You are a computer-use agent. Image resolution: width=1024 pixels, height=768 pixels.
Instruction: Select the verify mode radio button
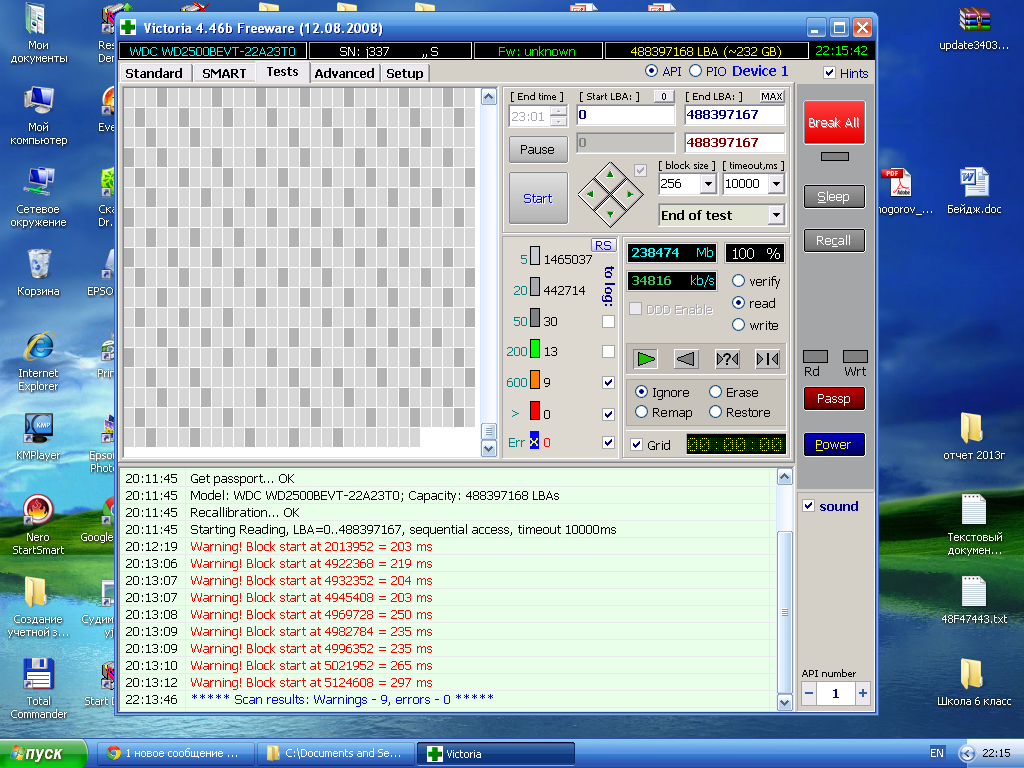(x=739, y=281)
